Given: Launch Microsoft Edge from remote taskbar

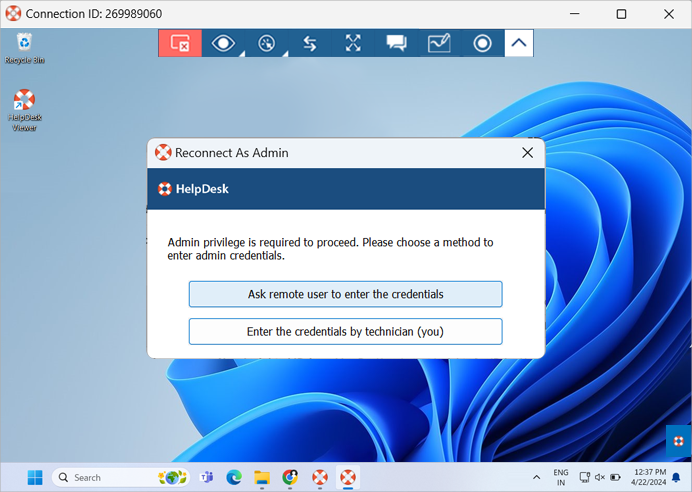Looking at the screenshot, I should pyautogui.click(x=234, y=477).
